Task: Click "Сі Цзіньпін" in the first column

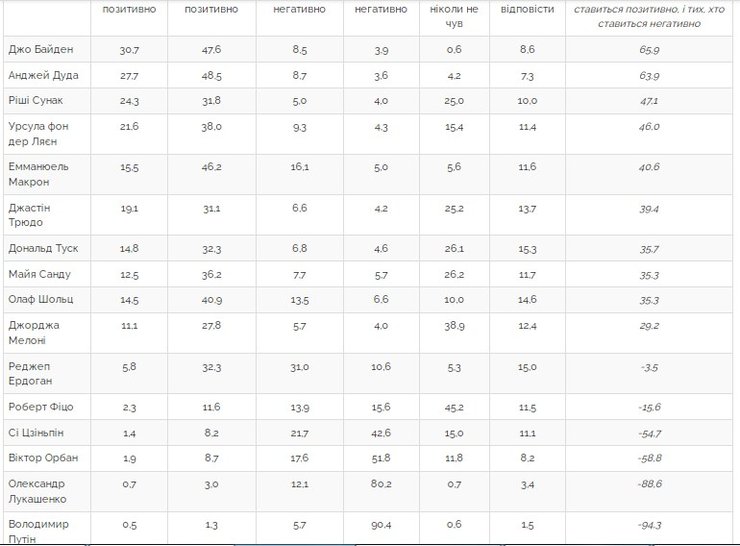Action: point(37,433)
